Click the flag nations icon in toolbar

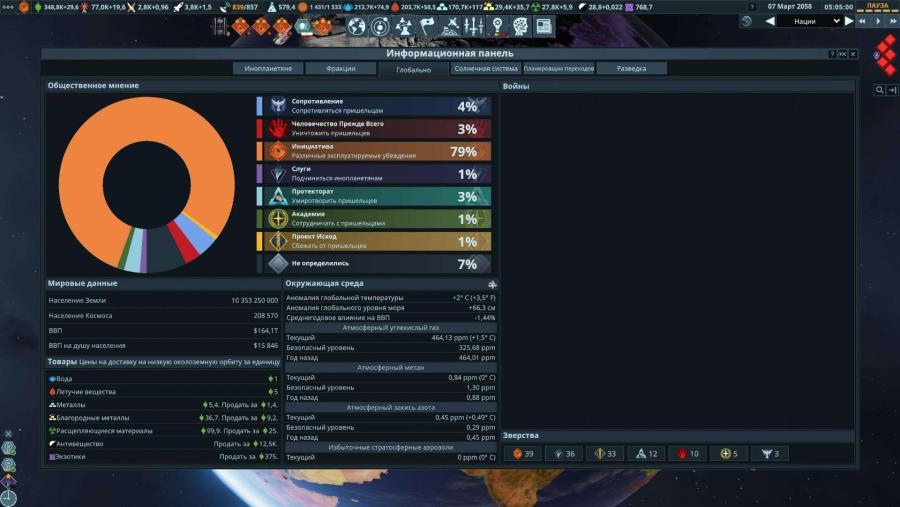tap(427, 26)
